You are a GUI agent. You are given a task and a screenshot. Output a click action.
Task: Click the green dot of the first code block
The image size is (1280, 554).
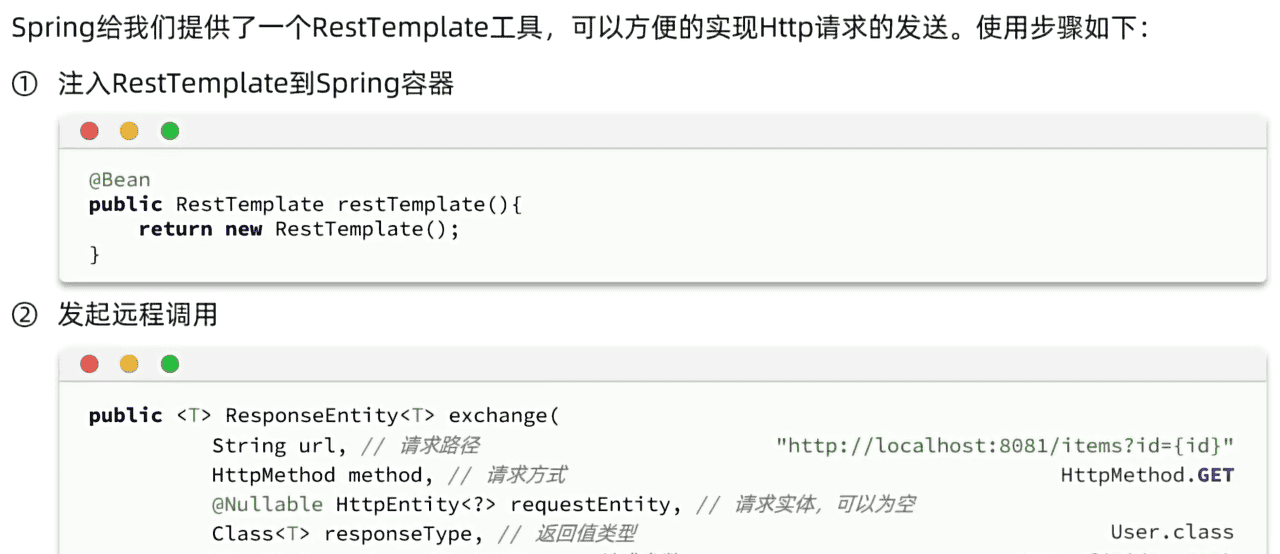pos(170,131)
